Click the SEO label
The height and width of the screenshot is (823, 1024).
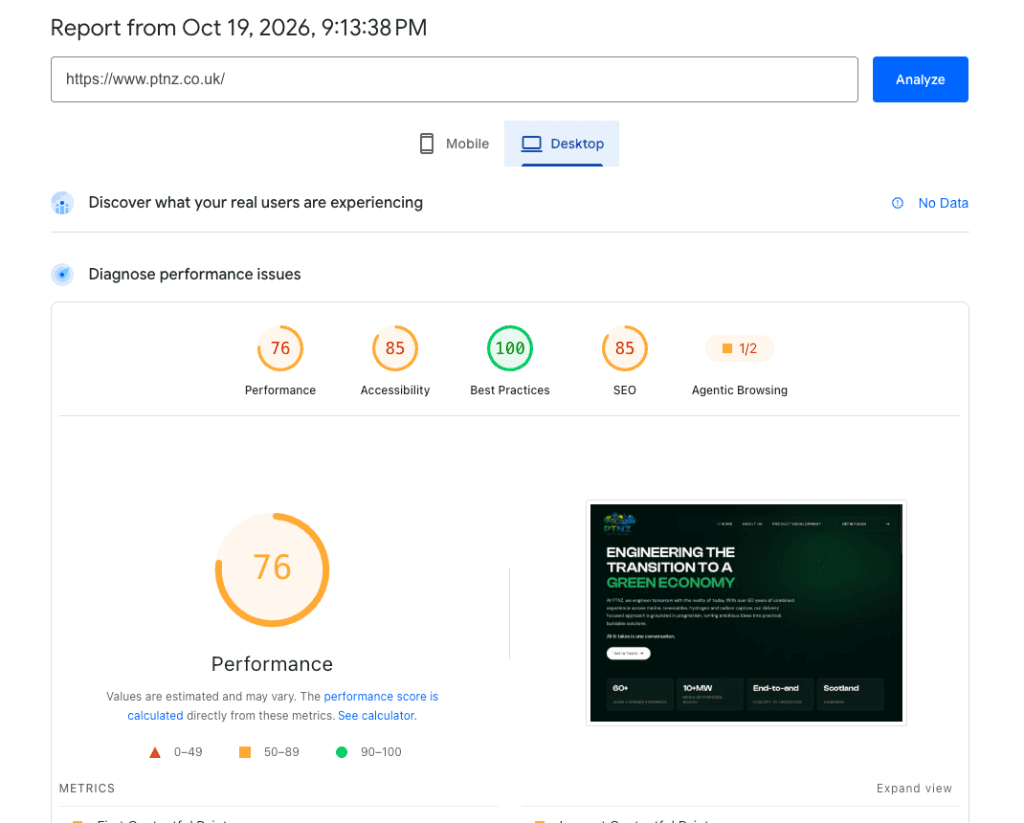pyautogui.click(x=624, y=390)
